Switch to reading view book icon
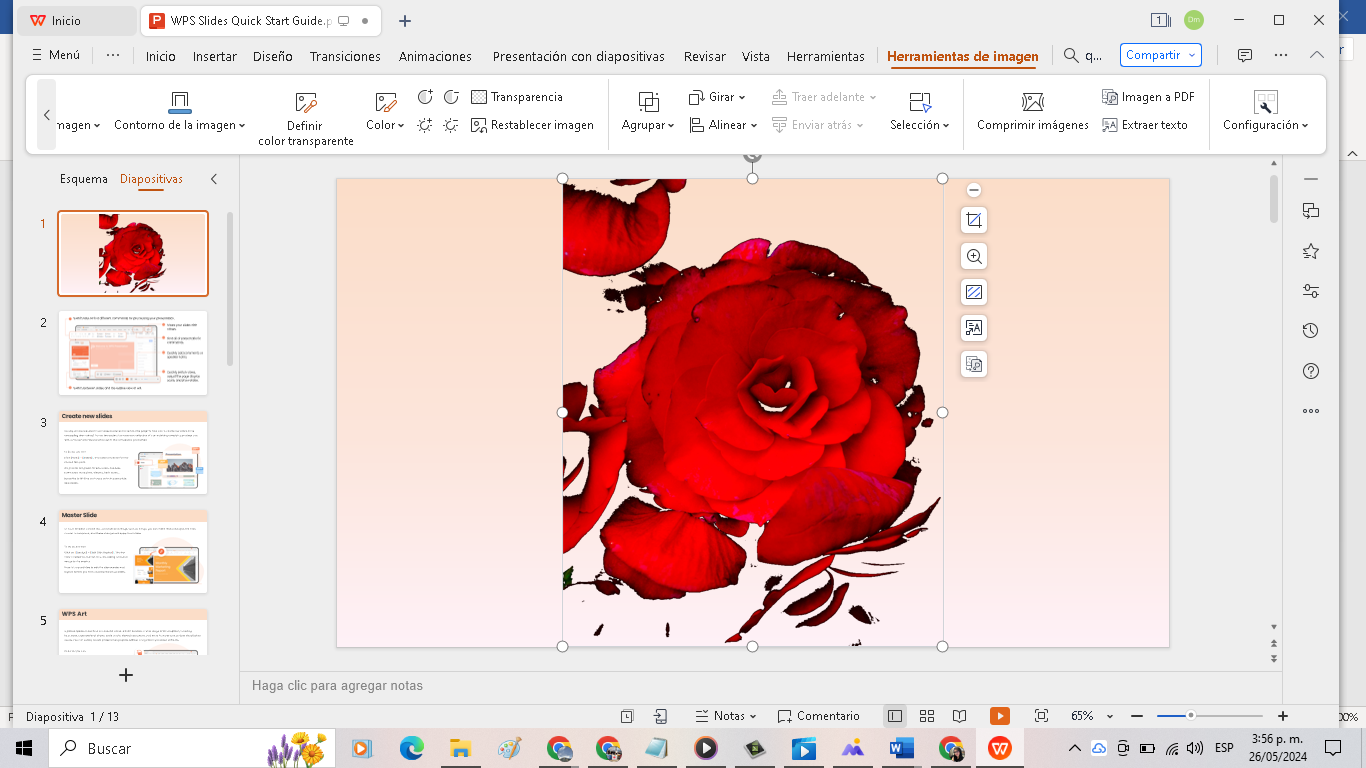1366x768 pixels. (x=959, y=716)
